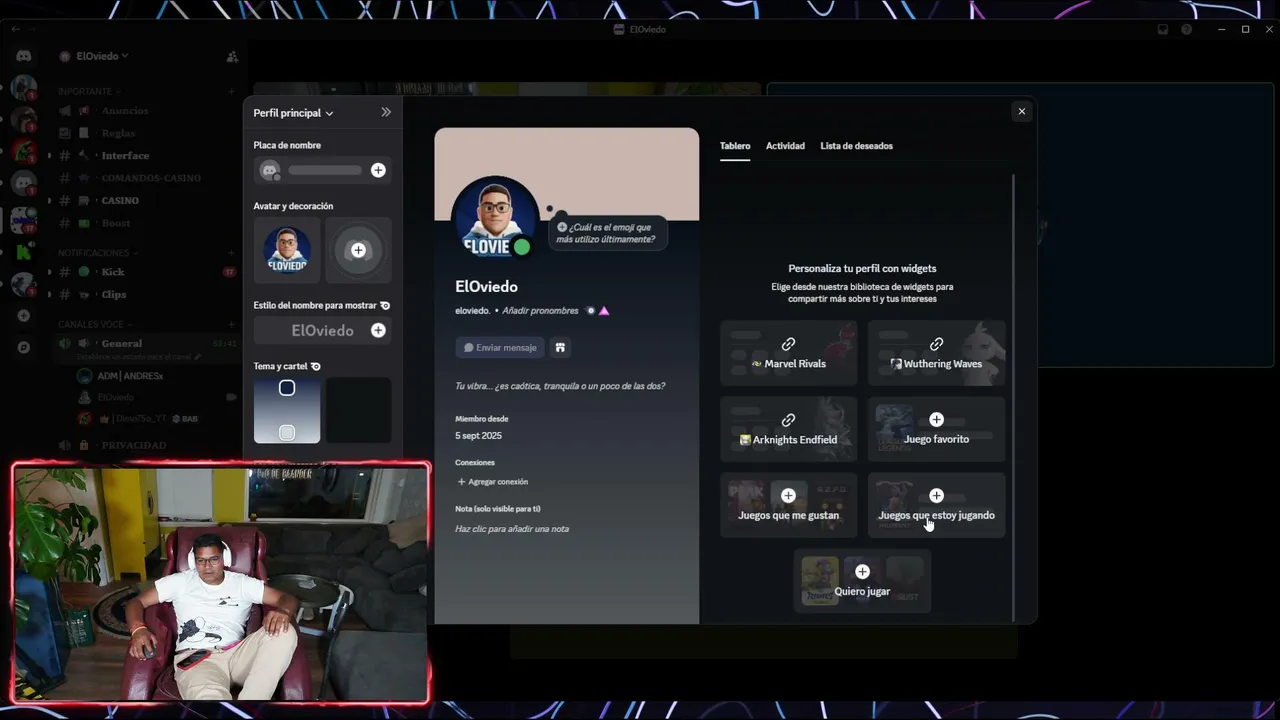Expand threads arrow beside Clips channel
Screen dimensions: 1280x720
coord(50,295)
